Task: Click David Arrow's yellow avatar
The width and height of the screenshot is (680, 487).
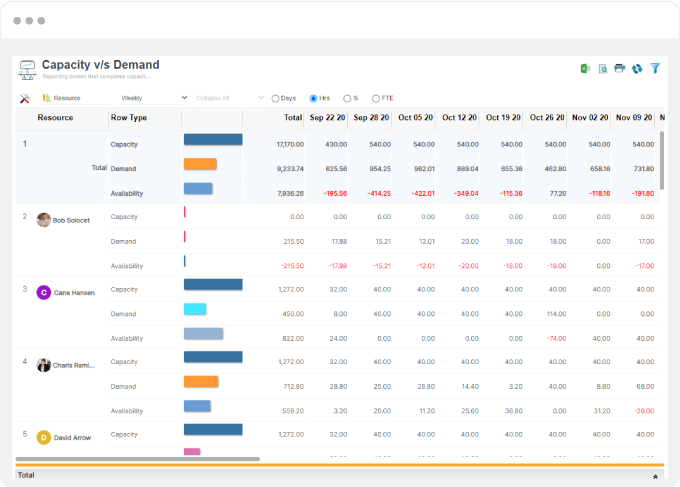Action: tap(43, 438)
